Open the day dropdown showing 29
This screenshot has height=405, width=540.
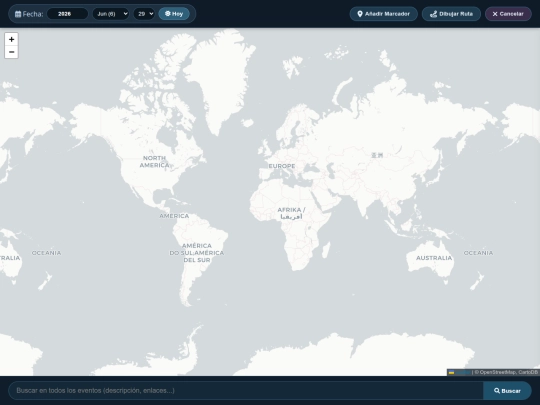click(x=144, y=14)
